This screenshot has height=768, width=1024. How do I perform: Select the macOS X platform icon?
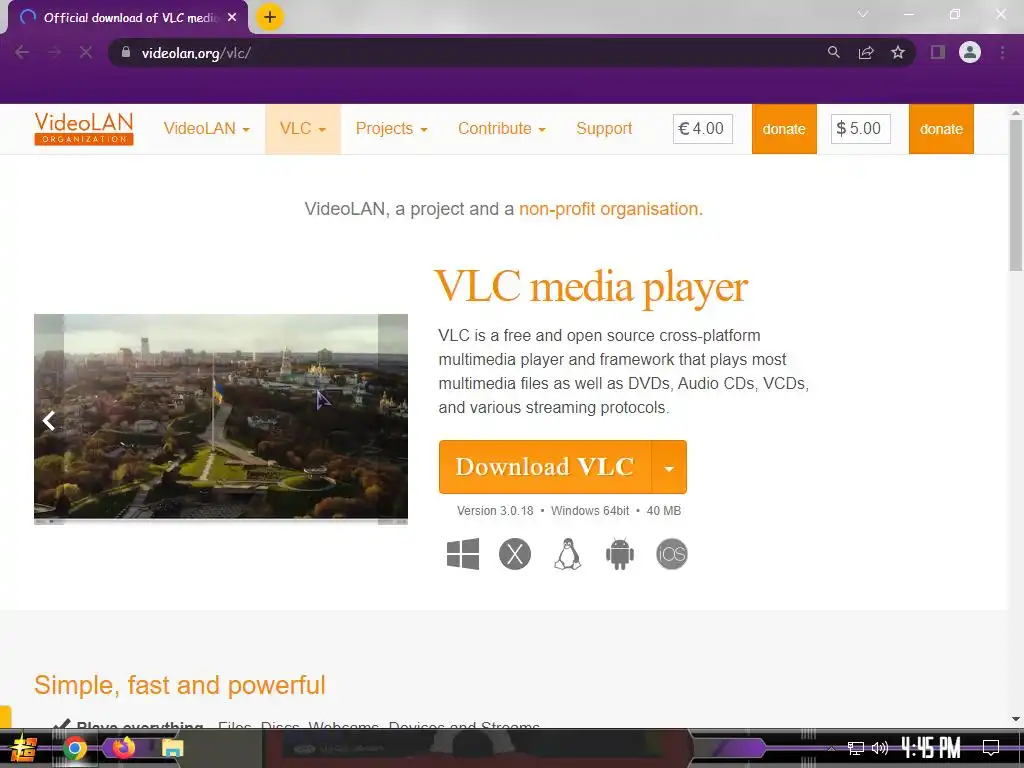[515, 554]
